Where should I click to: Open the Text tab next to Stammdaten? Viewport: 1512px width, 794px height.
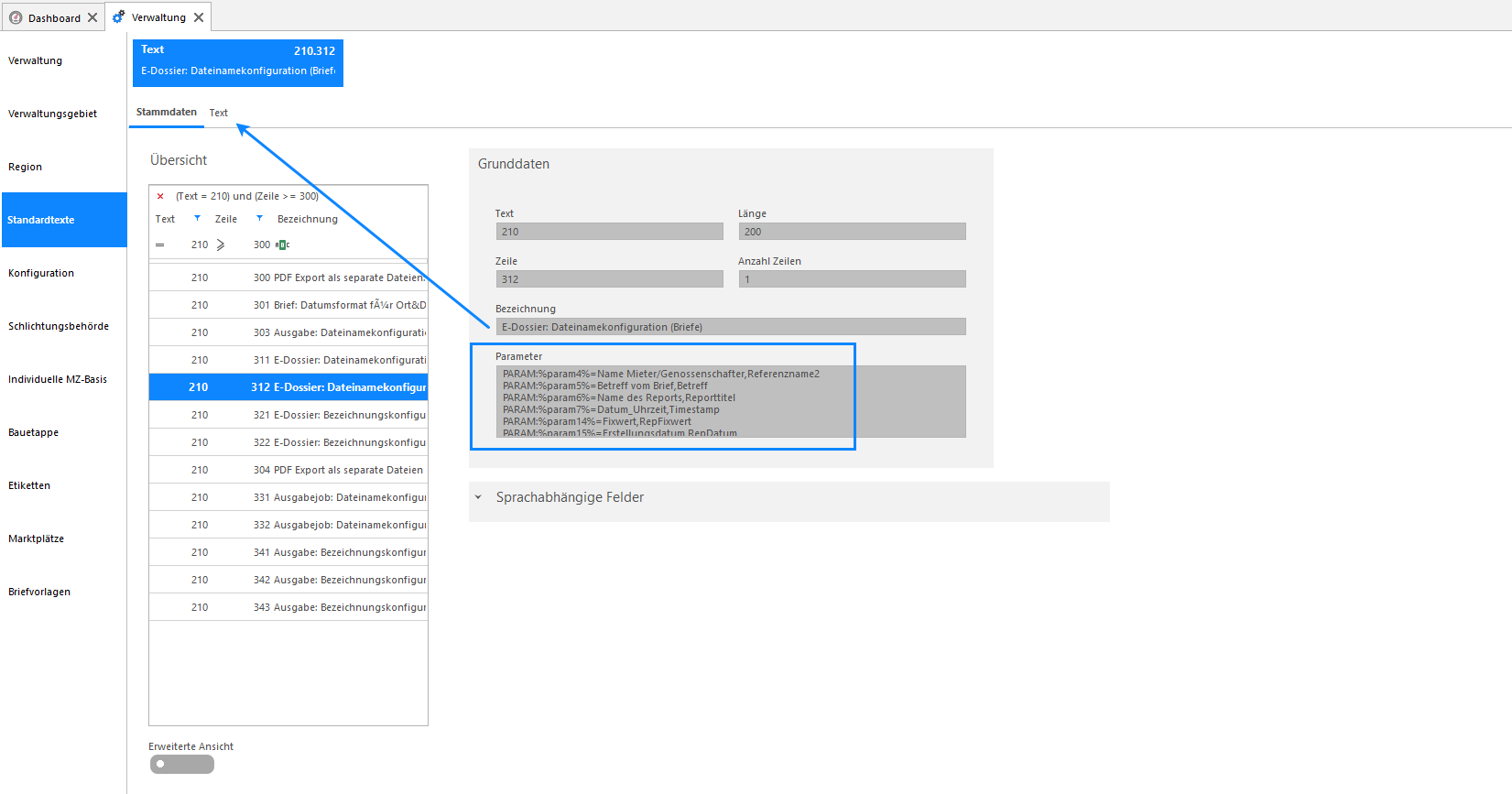point(218,113)
